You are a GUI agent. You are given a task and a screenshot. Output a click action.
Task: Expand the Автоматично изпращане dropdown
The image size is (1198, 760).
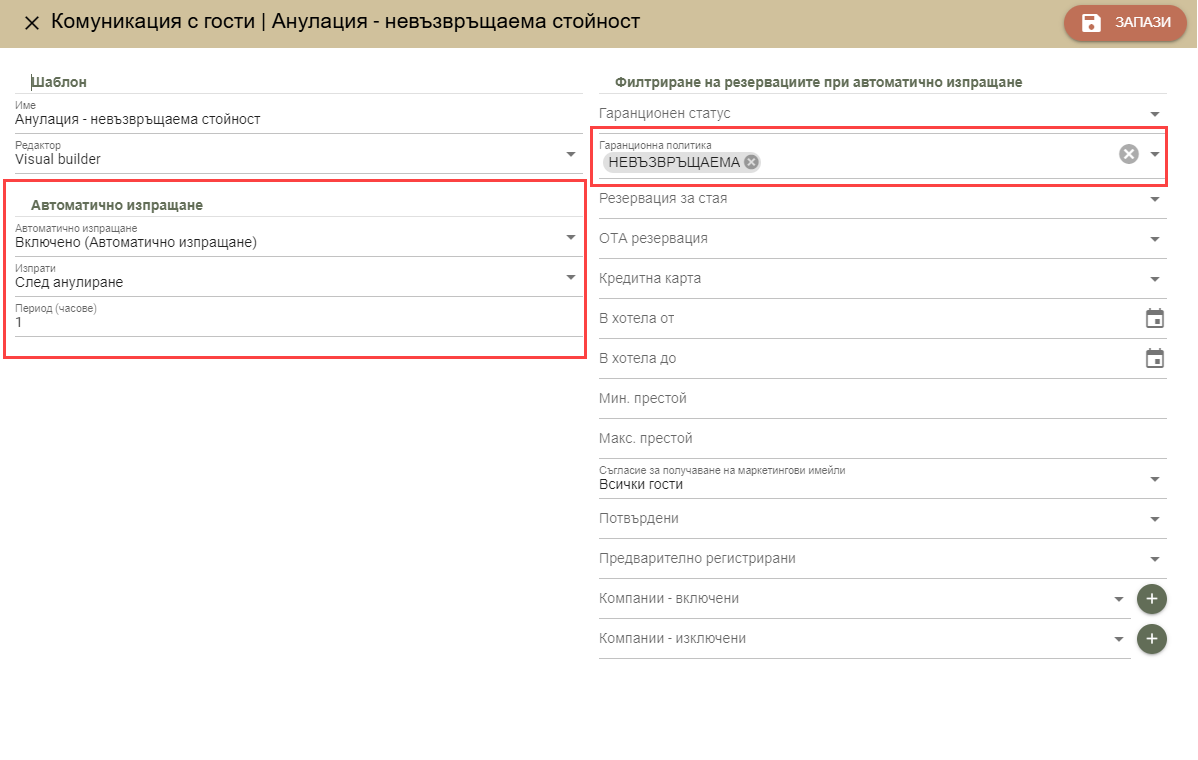tap(299, 237)
